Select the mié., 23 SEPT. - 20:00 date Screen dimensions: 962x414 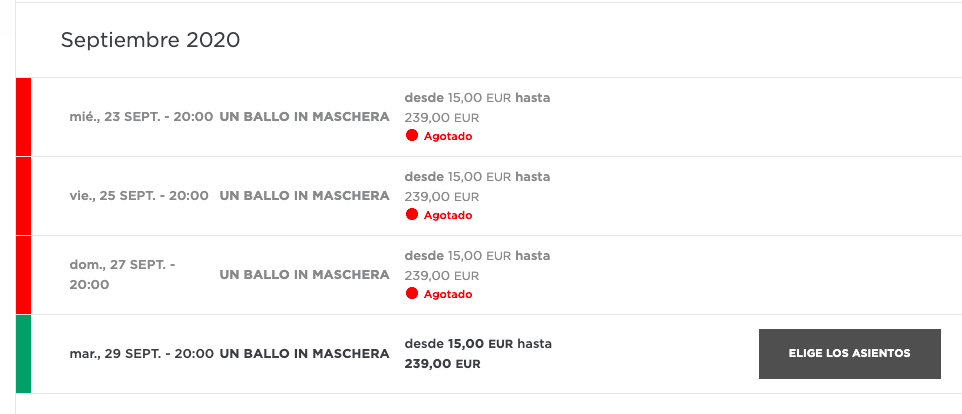pos(141,117)
